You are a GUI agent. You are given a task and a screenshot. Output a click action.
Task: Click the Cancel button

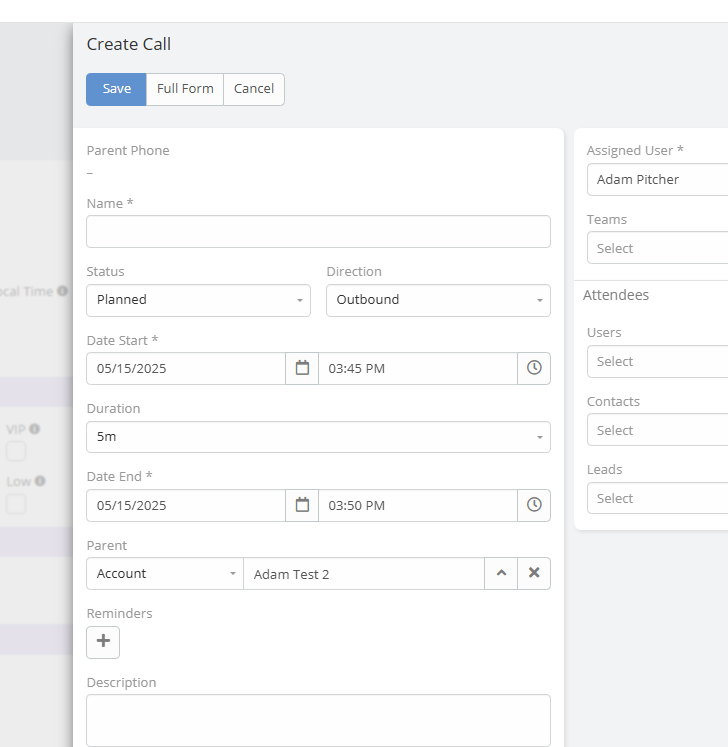pos(254,89)
